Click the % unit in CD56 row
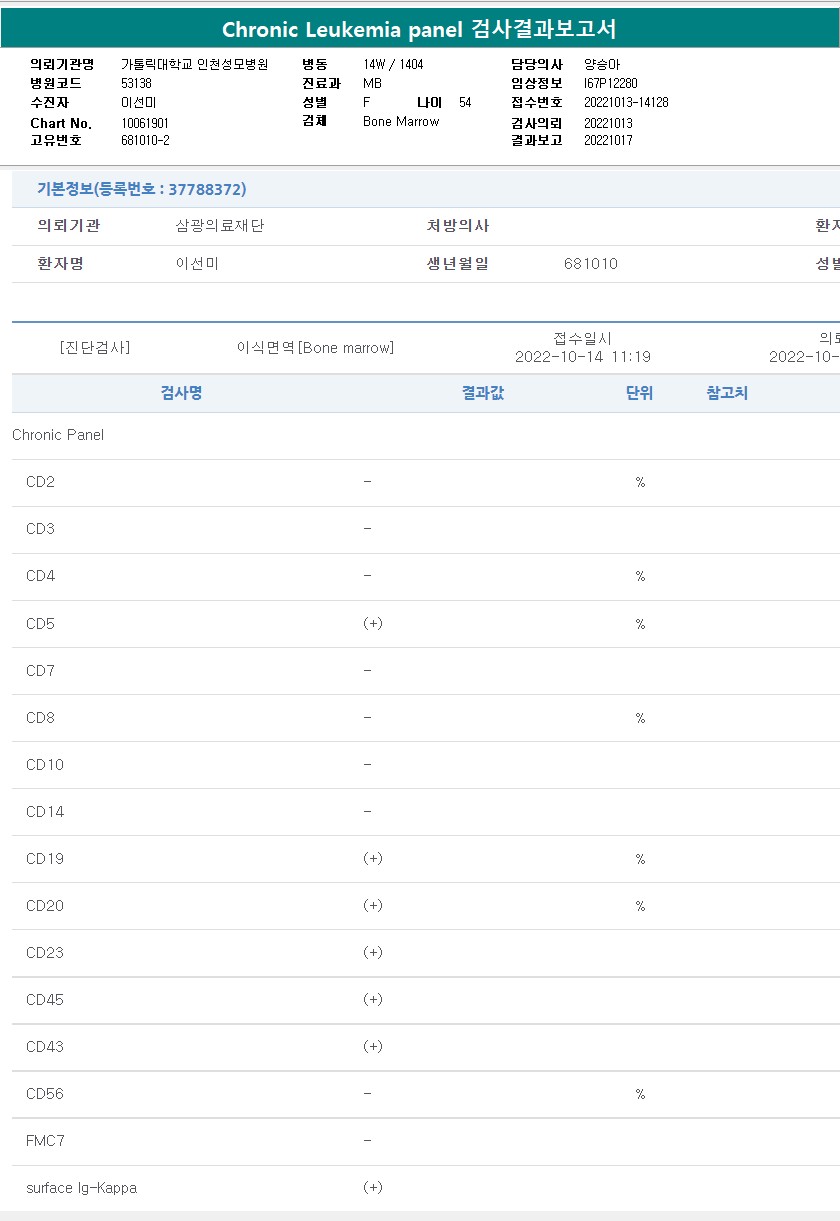 (640, 1094)
